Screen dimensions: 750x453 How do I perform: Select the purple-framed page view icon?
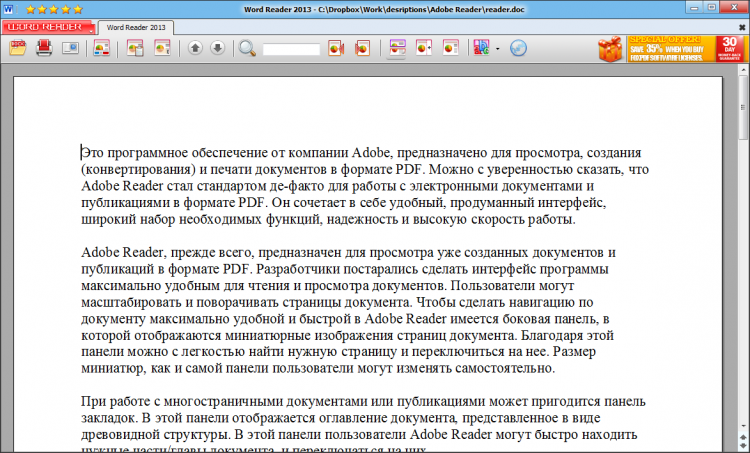tap(397, 48)
